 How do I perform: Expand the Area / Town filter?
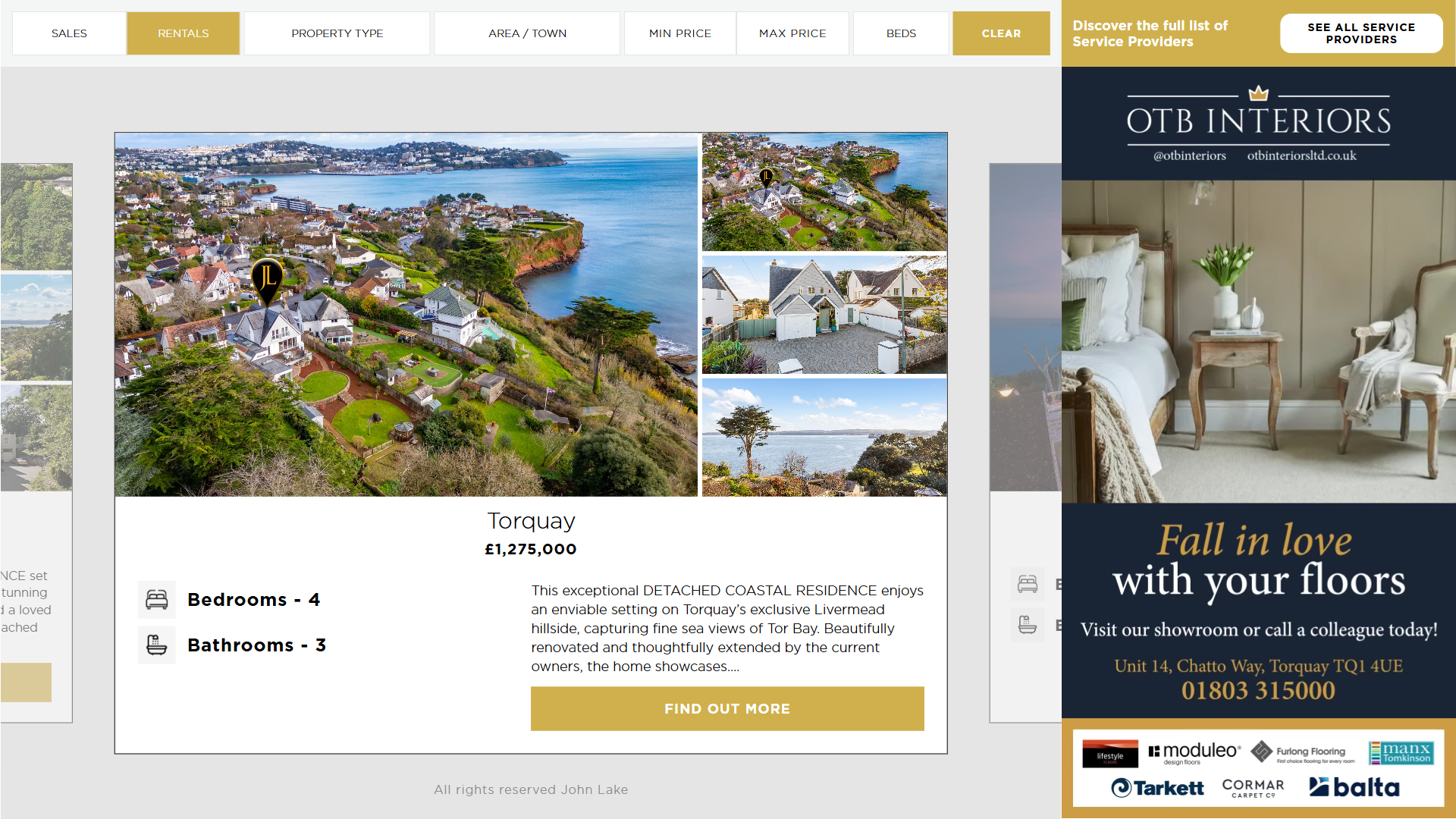click(528, 33)
